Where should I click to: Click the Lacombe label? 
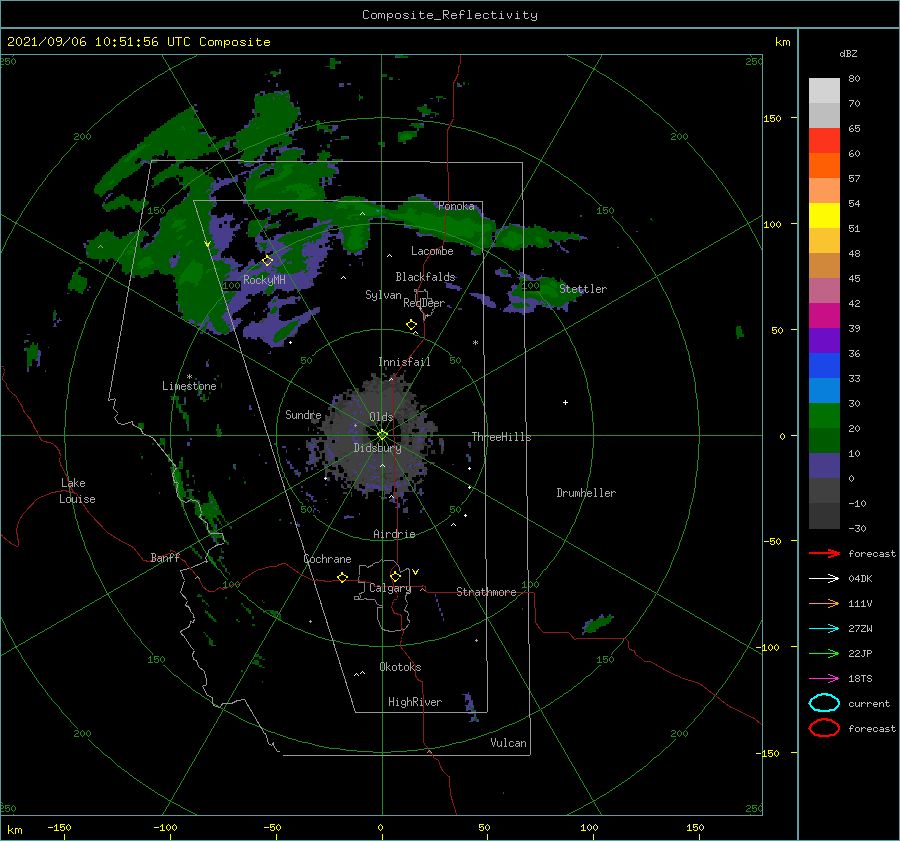click(x=432, y=251)
